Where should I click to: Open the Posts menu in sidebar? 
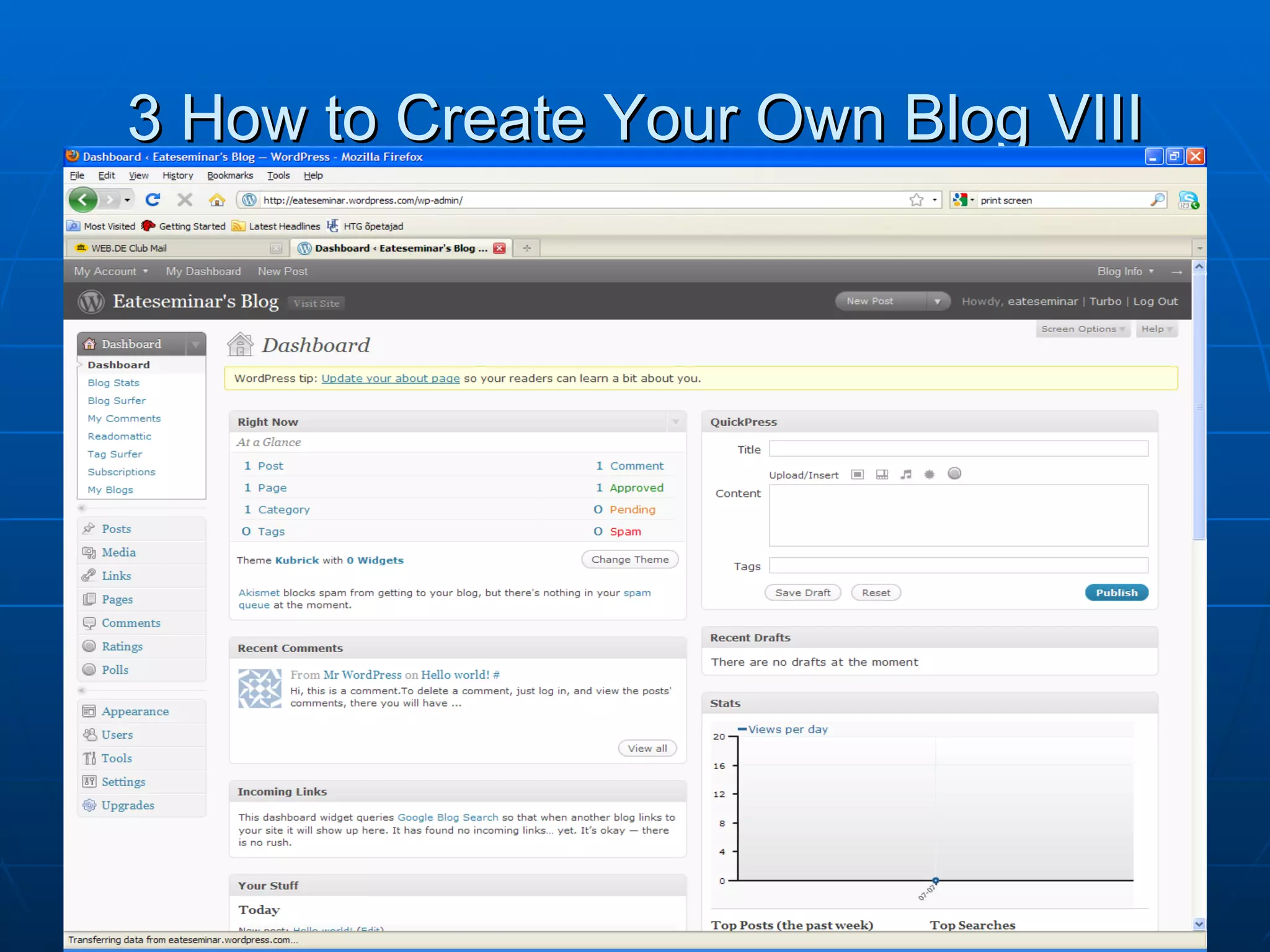[141, 529]
